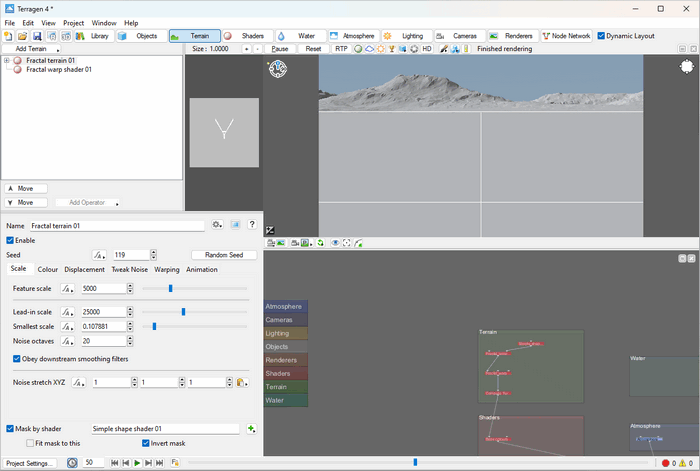The image size is (700, 471).
Task: Uncheck the Enable checkbox
Action: [11, 240]
